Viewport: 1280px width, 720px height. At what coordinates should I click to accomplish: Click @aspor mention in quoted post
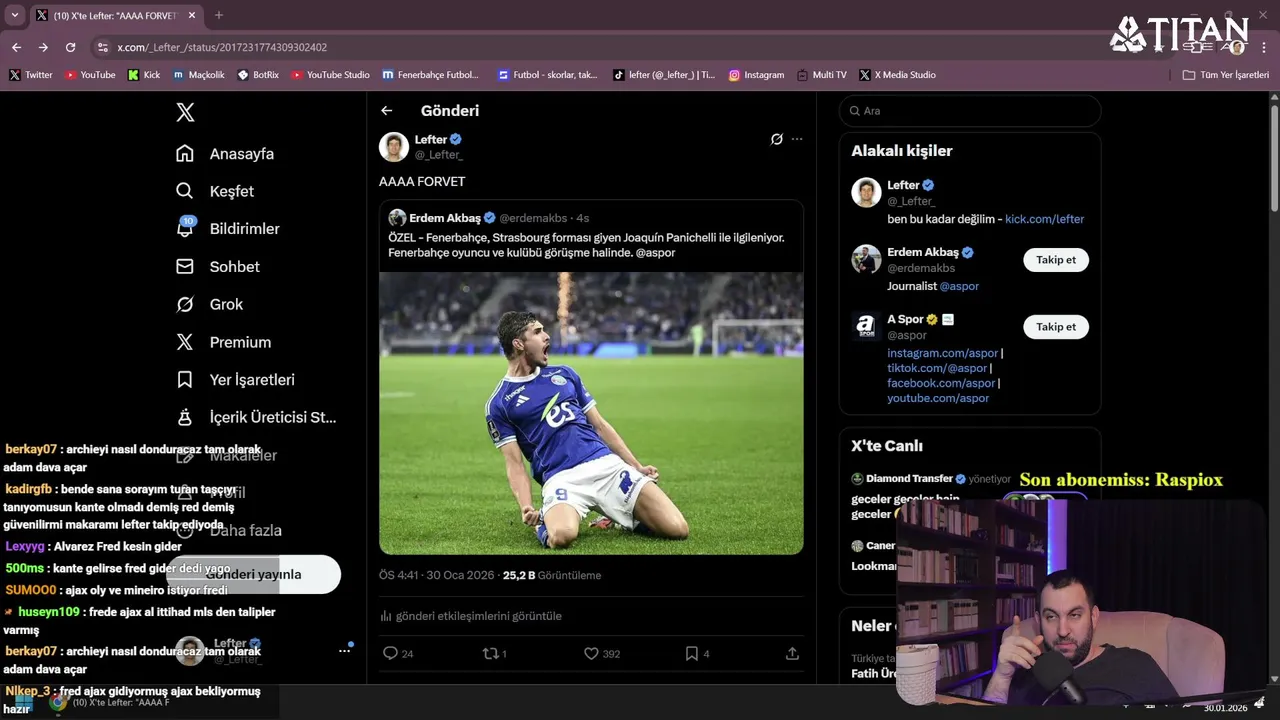[x=656, y=253]
